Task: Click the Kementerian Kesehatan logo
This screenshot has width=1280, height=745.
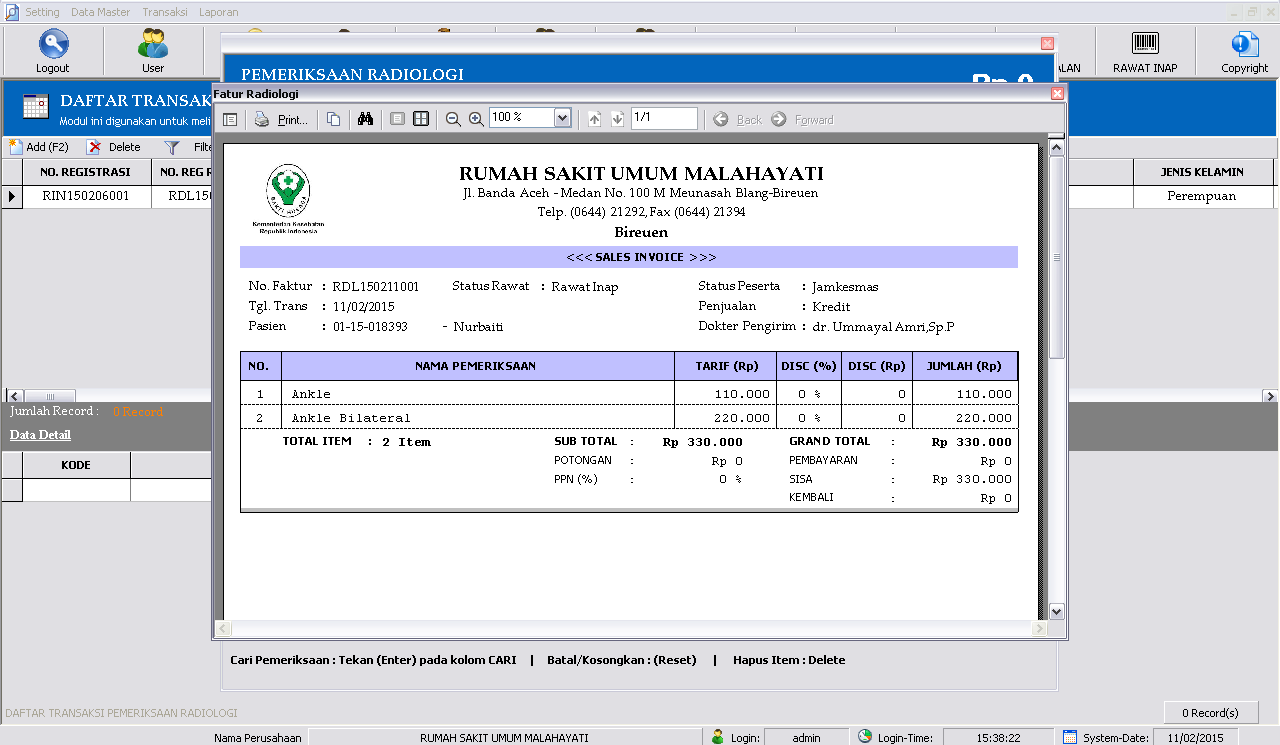Action: point(288,198)
